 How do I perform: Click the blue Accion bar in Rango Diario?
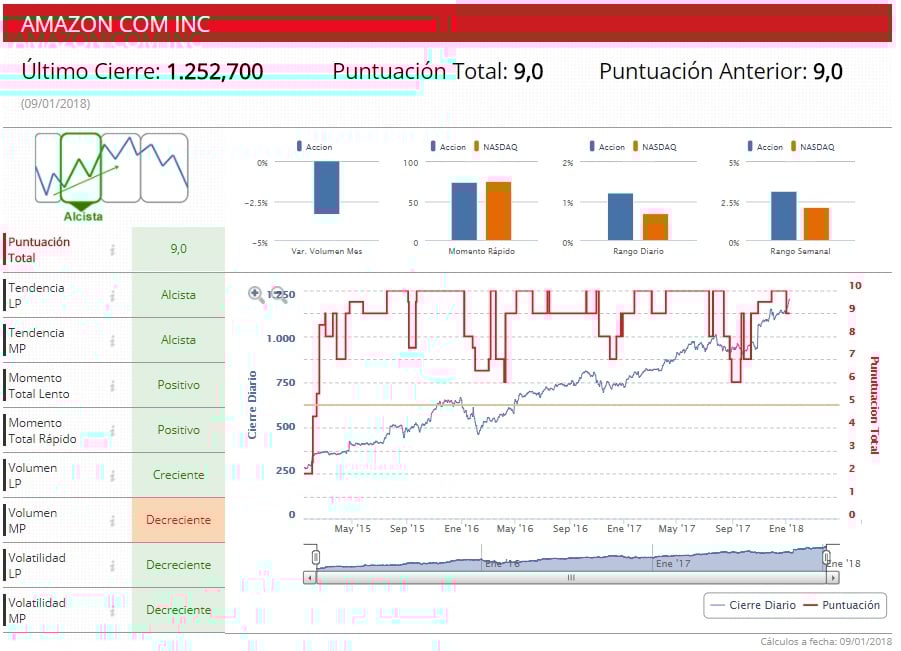[x=621, y=217]
